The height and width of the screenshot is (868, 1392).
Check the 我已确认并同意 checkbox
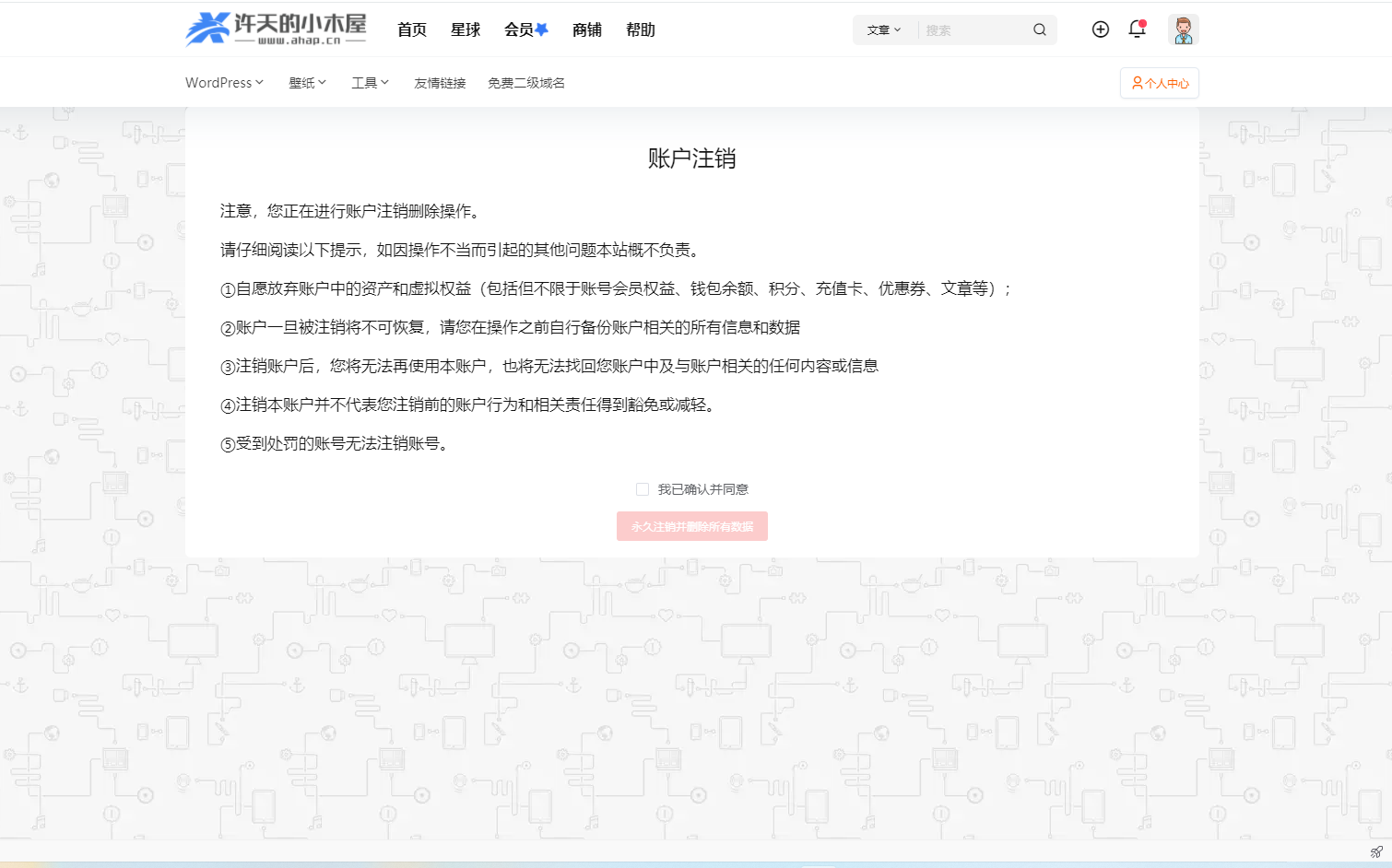643,488
